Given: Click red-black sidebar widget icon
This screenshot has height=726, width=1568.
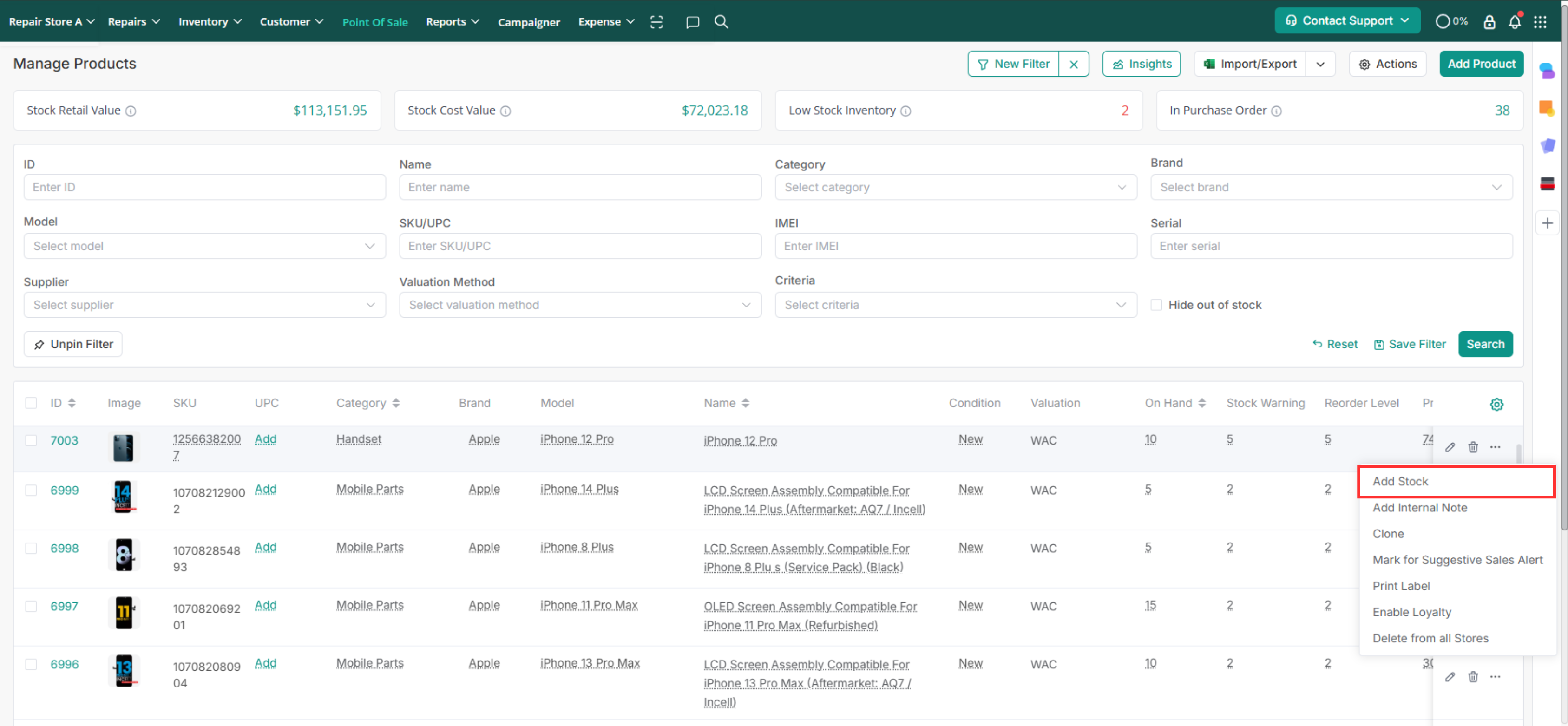Looking at the screenshot, I should pyautogui.click(x=1547, y=184).
